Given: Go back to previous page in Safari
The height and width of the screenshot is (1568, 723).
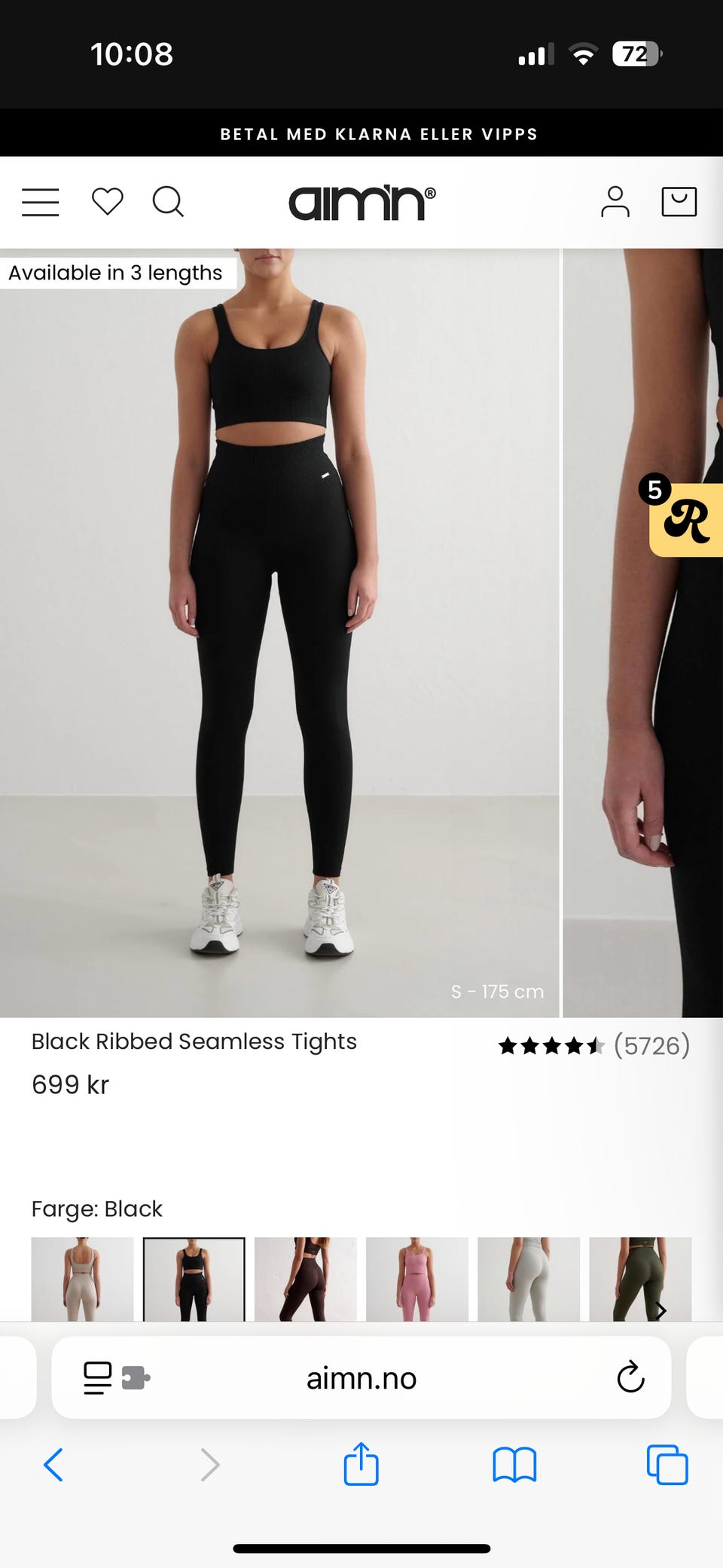Looking at the screenshot, I should [x=53, y=1465].
